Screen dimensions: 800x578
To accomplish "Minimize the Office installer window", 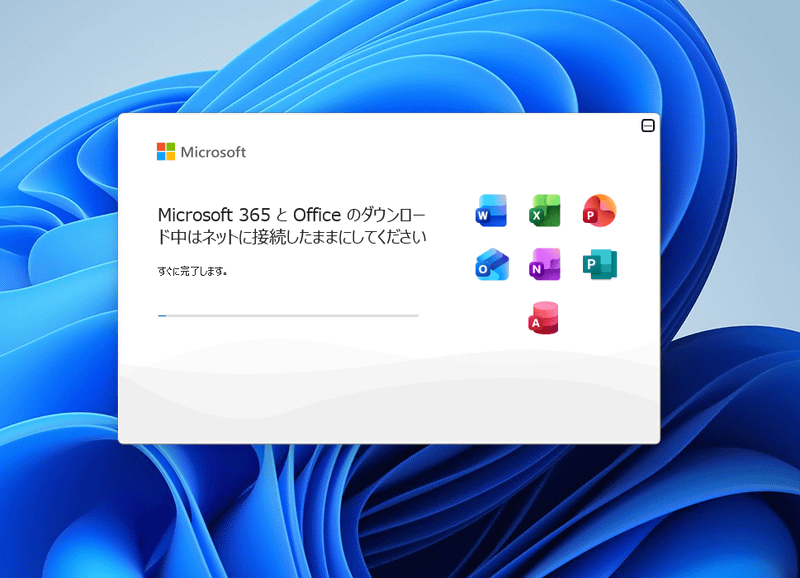I will click(x=649, y=125).
